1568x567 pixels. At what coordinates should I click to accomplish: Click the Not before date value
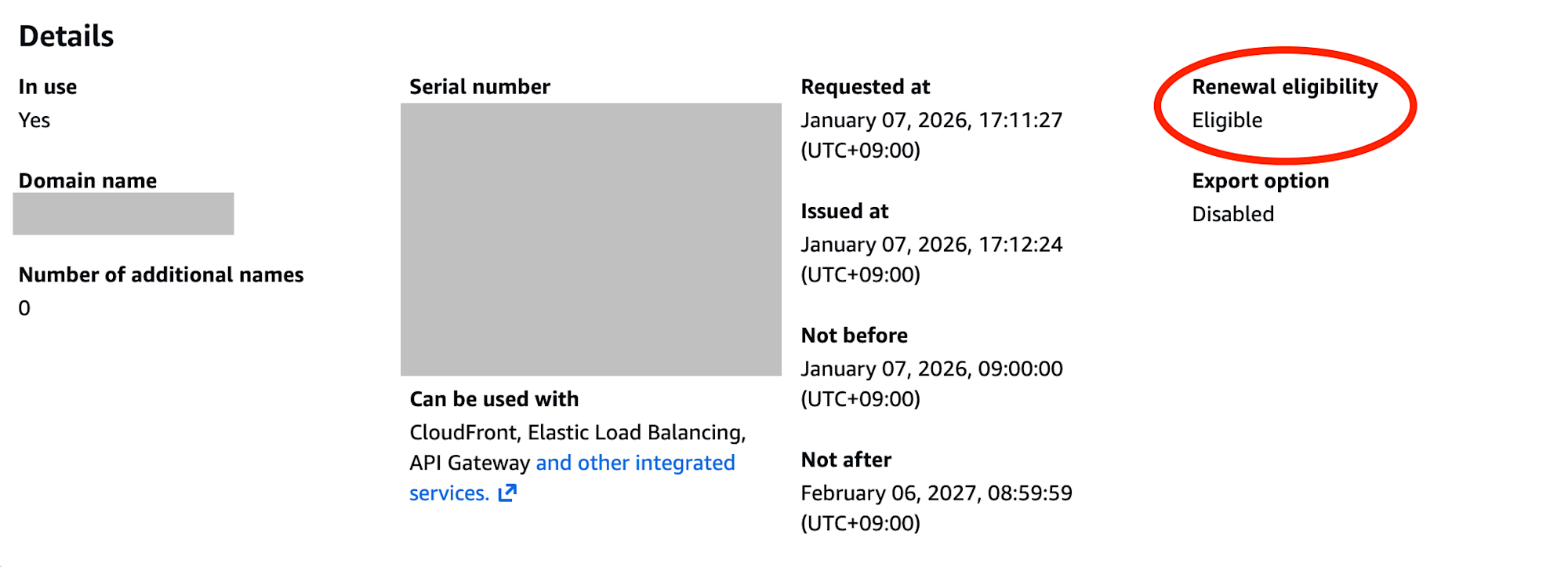point(931,369)
